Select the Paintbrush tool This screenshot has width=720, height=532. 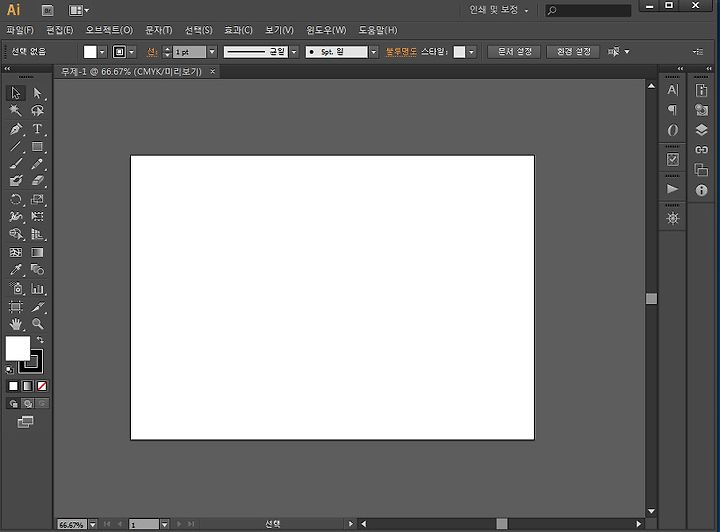coord(16,164)
